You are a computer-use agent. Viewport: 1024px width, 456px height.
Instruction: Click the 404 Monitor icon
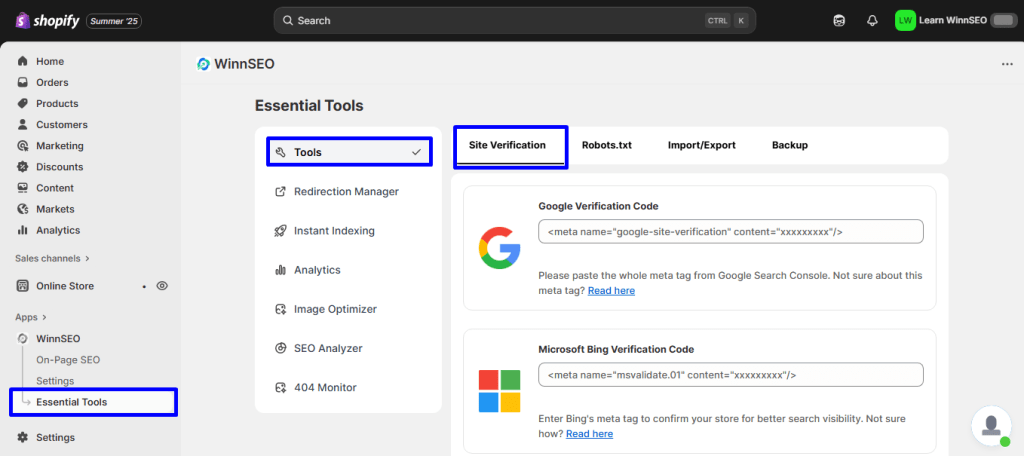[x=281, y=387]
